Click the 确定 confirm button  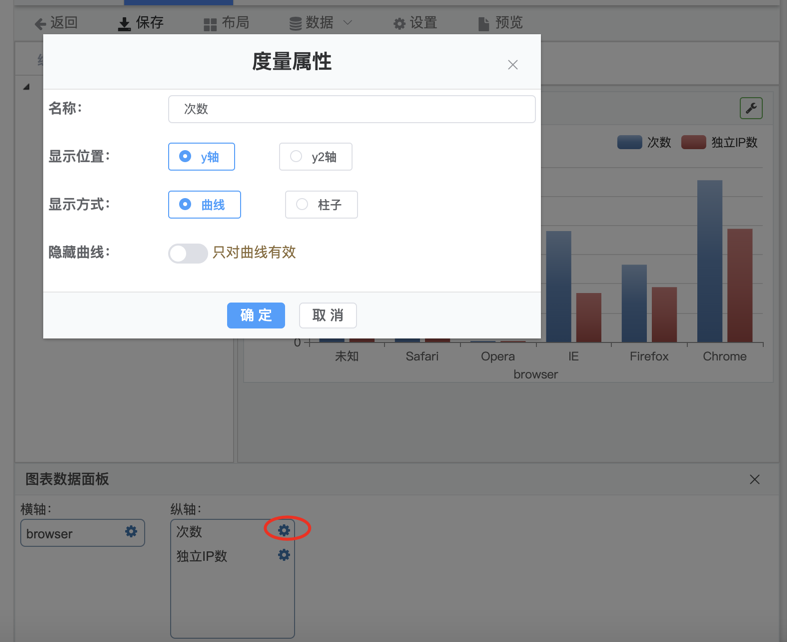(x=256, y=315)
